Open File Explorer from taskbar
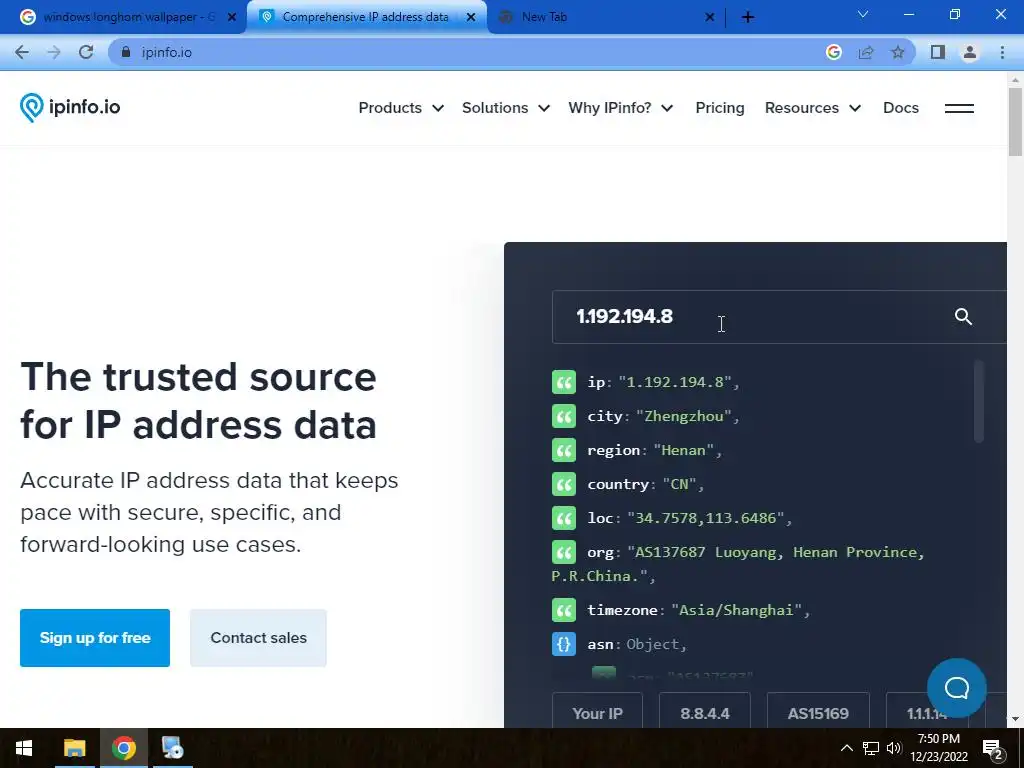Image resolution: width=1024 pixels, height=768 pixels. 74,748
